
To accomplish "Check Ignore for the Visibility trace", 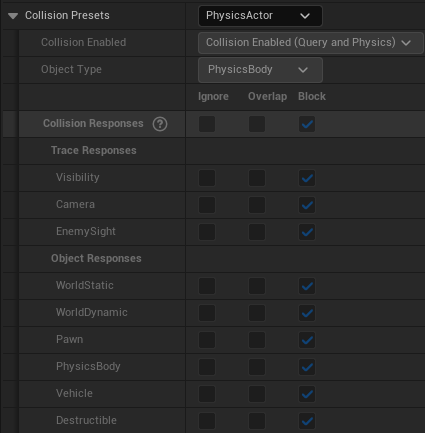I will [x=207, y=178].
